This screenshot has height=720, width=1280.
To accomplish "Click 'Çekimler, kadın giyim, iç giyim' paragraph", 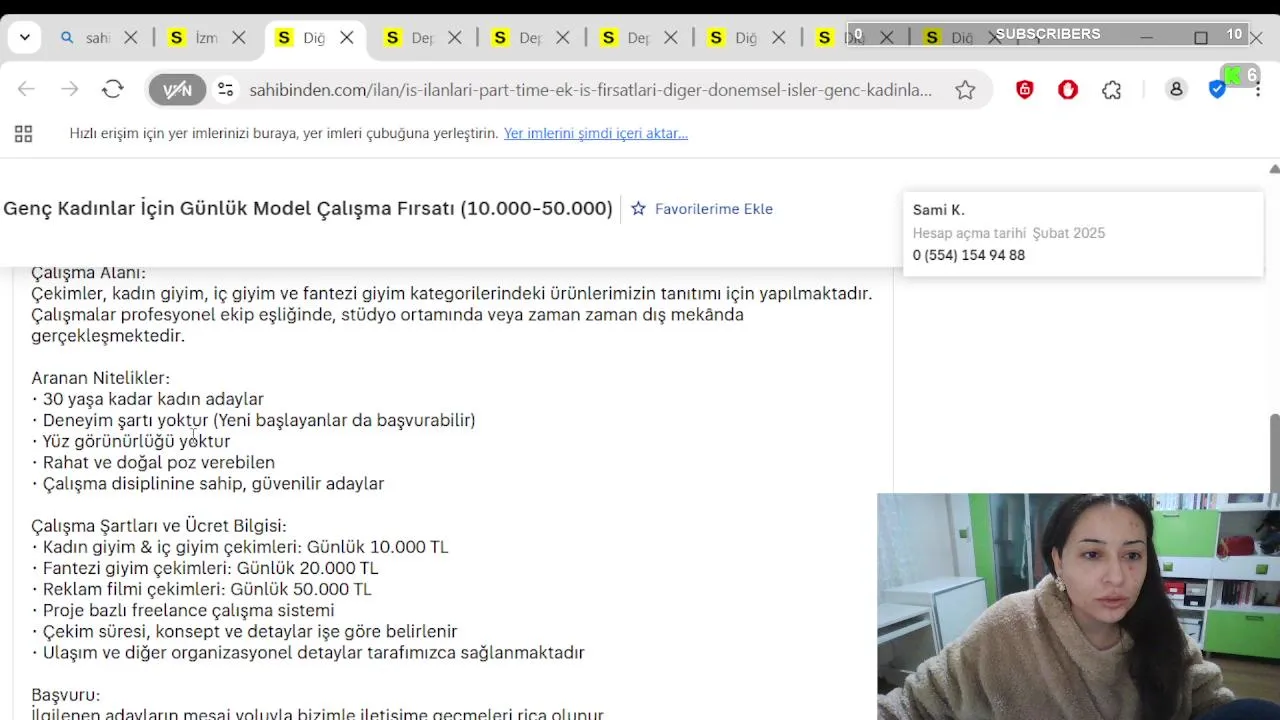I will (x=452, y=294).
